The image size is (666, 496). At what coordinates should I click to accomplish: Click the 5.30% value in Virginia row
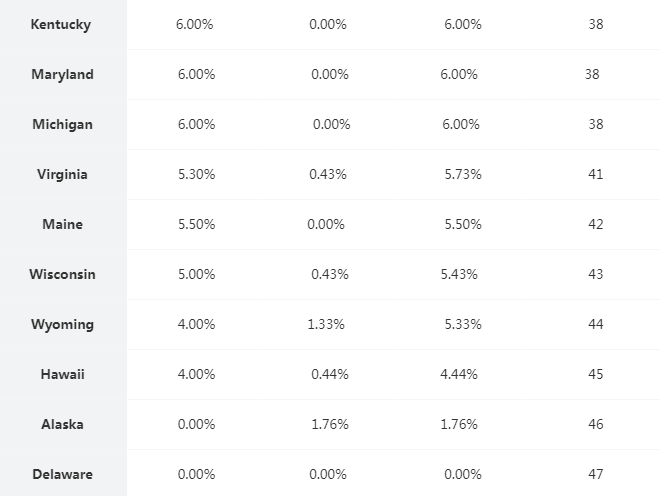[x=196, y=175]
